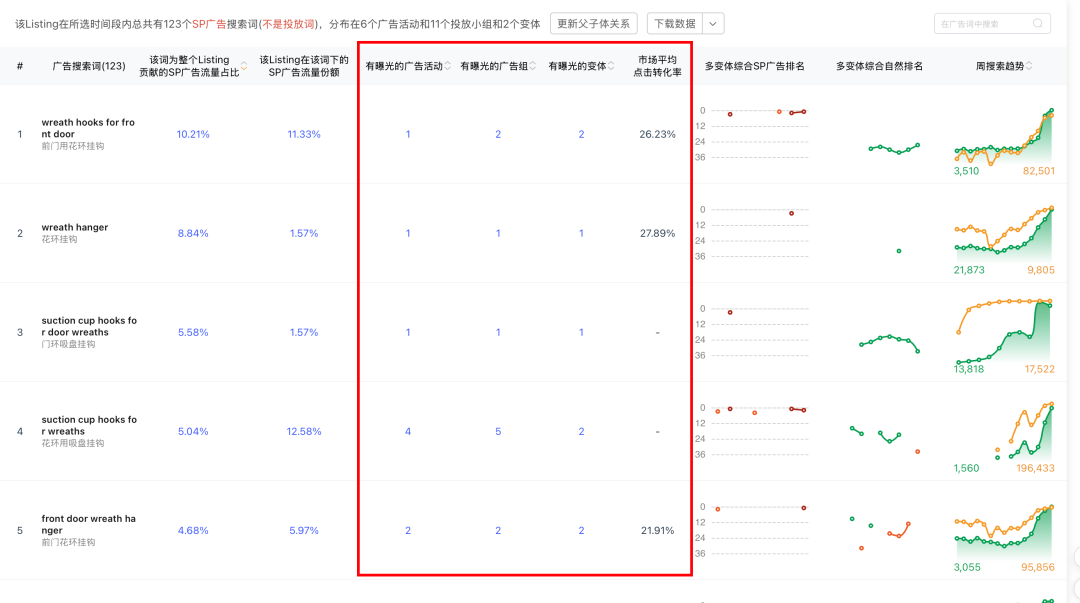Open weekly search trend chart for wreath hooks for front door
The height and width of the screenshot is (603, 1080).
tap(1004, 141)
